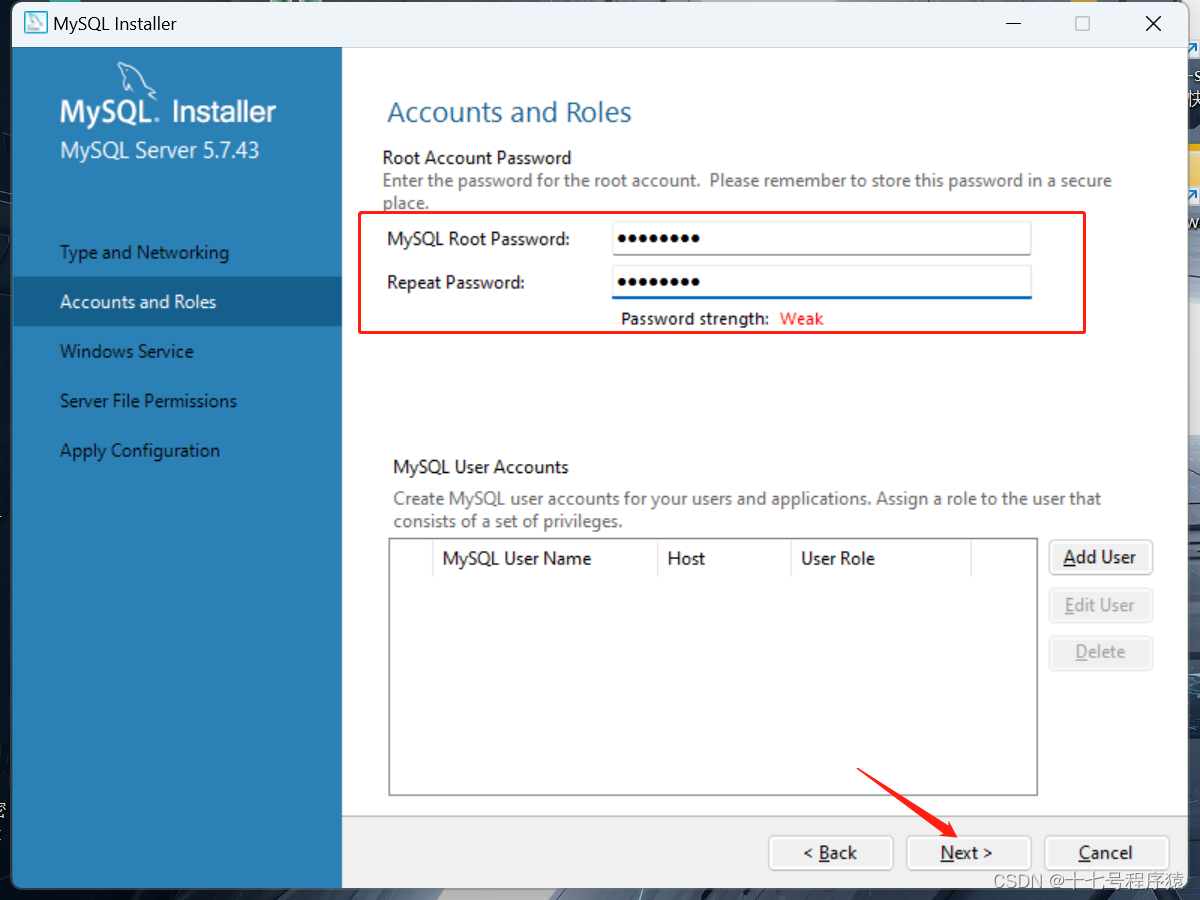Go to the Windows Service step
This screenshot has width=1200, height=900.
click(x=127, y=352)
